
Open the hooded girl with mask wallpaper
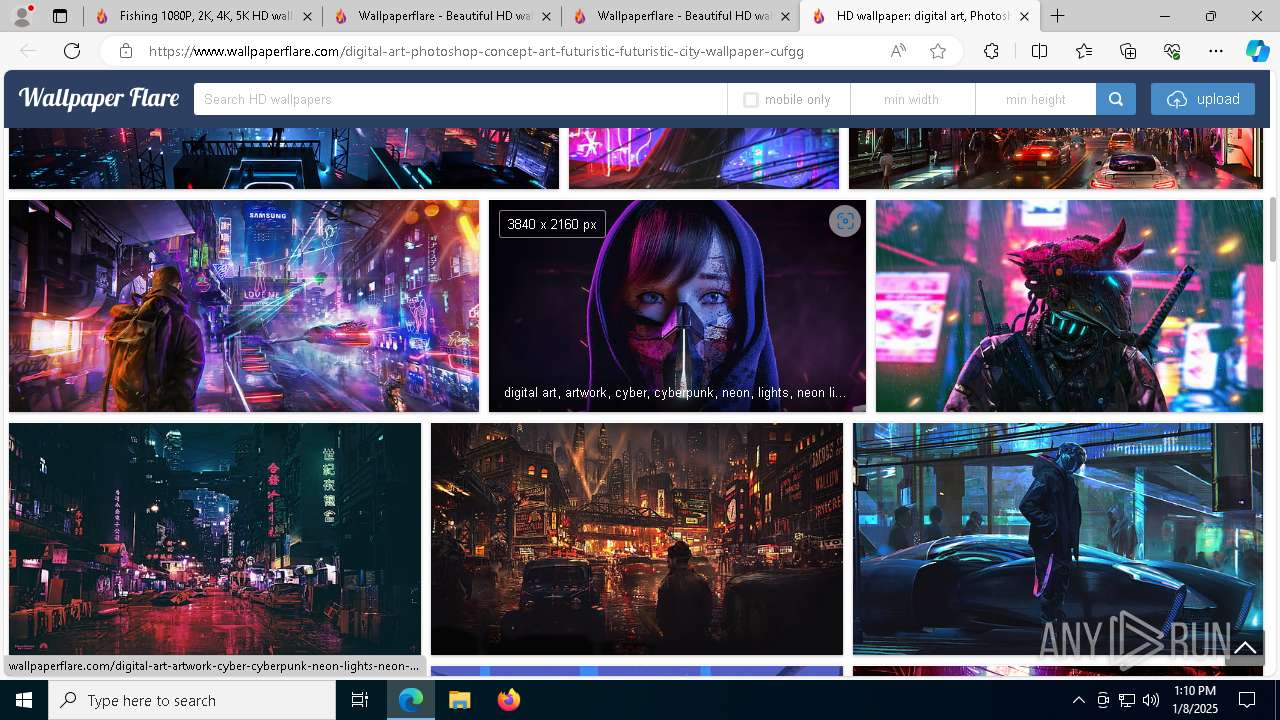pyautogui.click(x=677, y=306)
